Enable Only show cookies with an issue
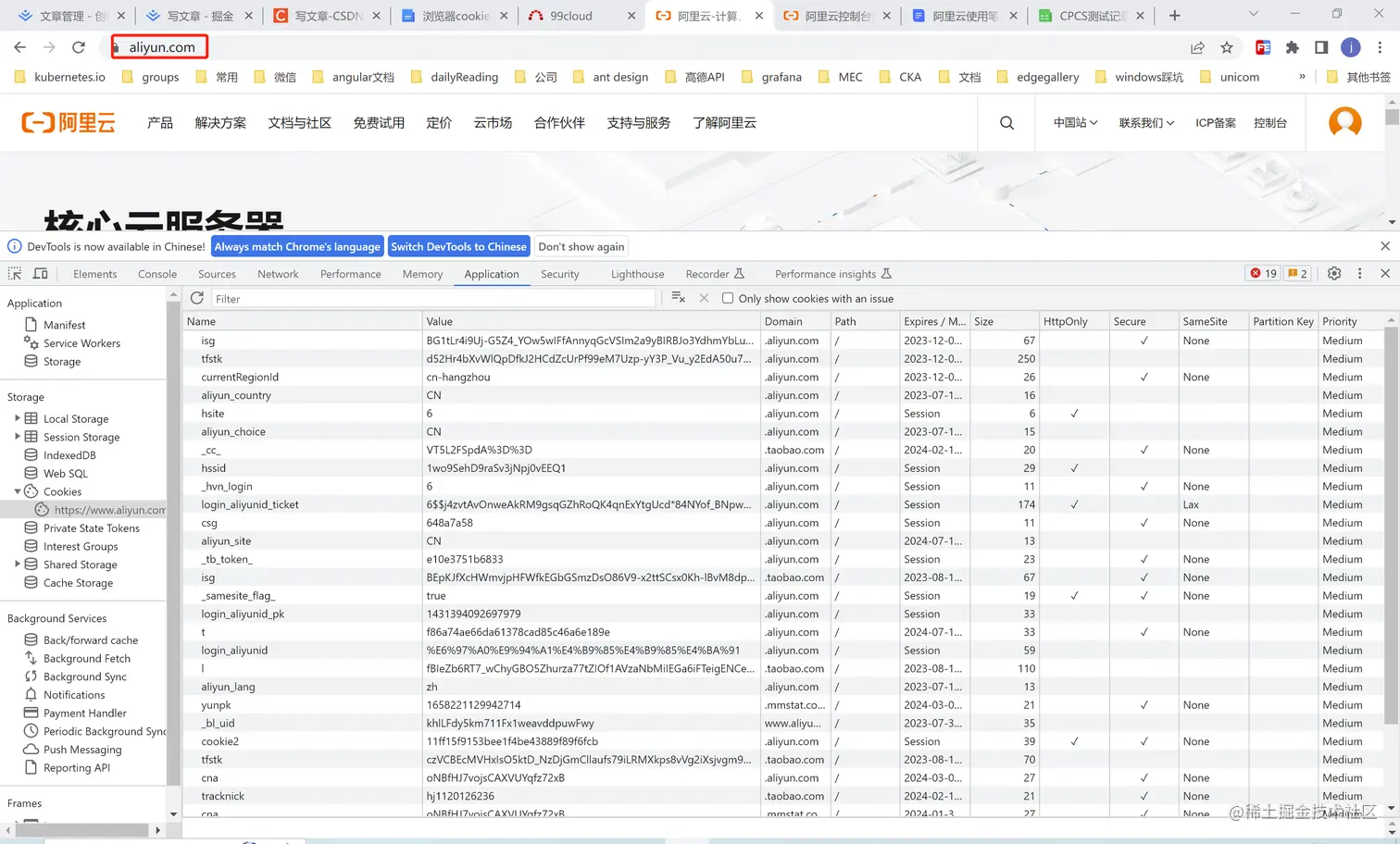Screen dimensions: 1400x844 point(728,298)
